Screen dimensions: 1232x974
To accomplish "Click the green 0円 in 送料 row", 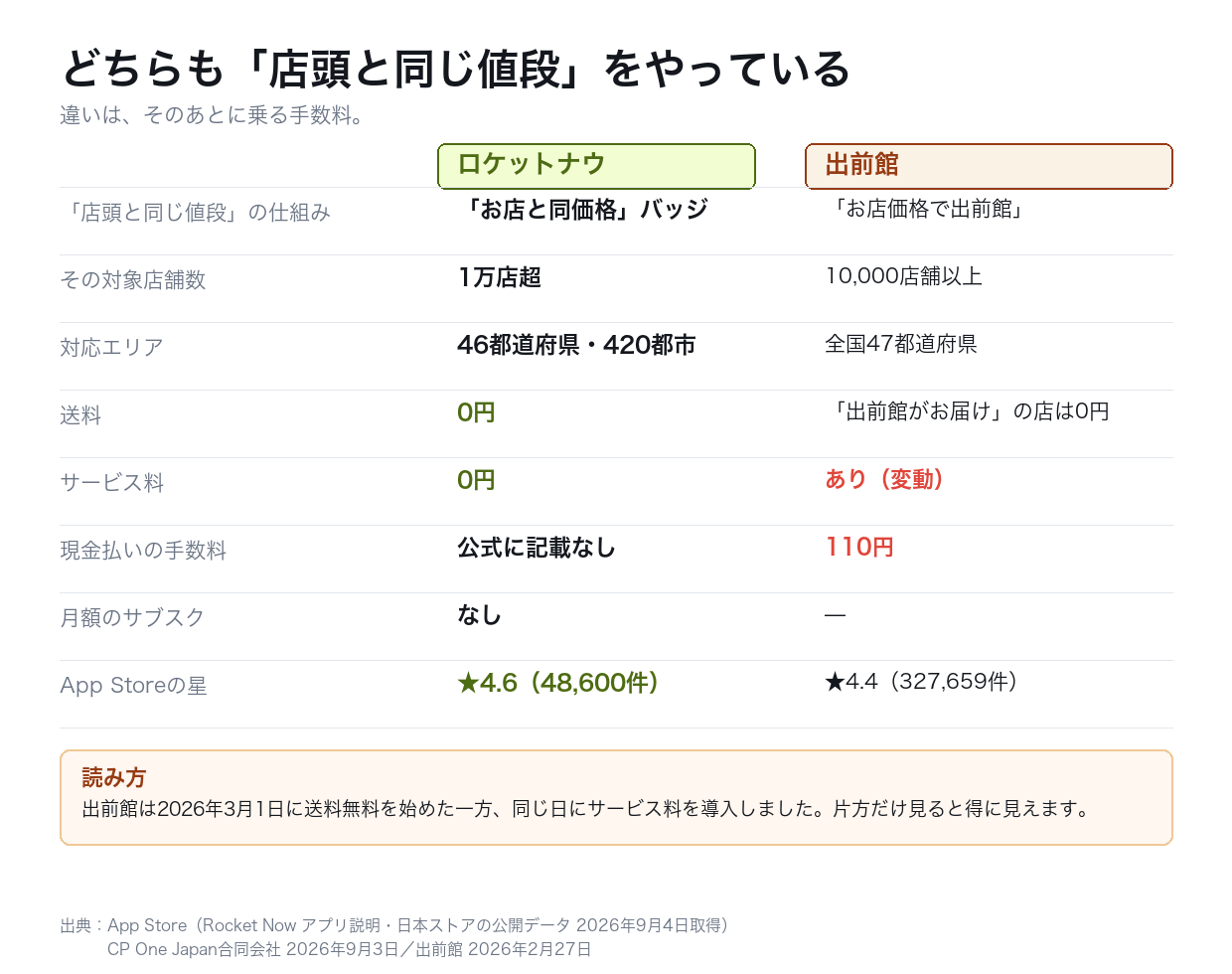I will click(x=476, y=412).
